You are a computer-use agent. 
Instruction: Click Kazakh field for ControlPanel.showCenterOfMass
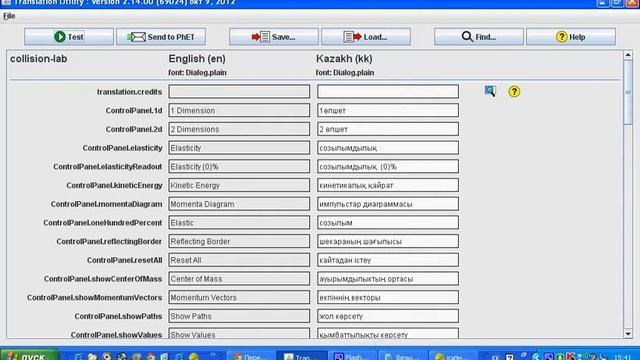388,279
